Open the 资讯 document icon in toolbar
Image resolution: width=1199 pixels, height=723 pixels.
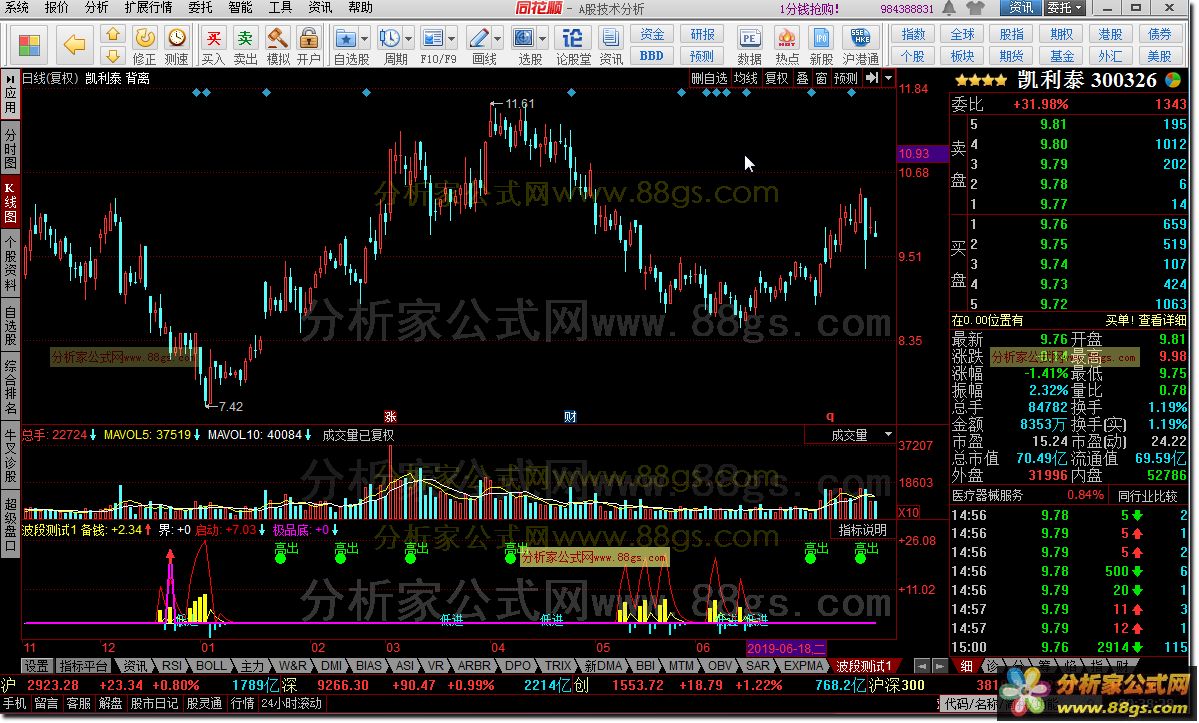(x=610, y=37)
